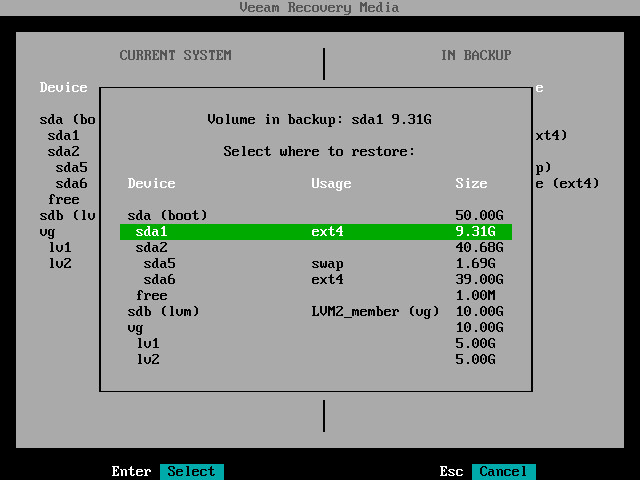Click the CURRENT SYSTEM heading
This screenshot has width=640, height=480.
tap(176, 55)
